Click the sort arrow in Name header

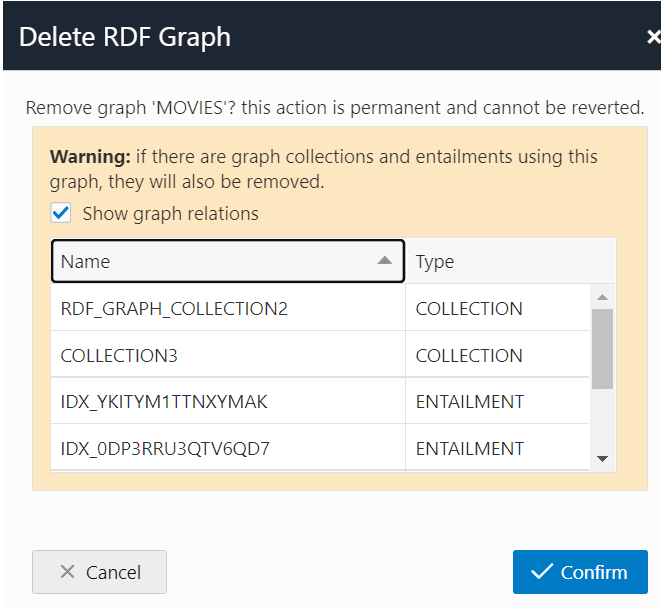pyautogui.click(x=384, y=261)
